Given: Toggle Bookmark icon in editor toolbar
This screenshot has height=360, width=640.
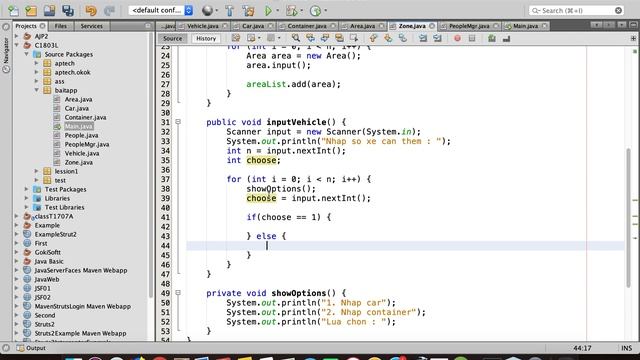Looking at the screenshot, I should click(402, 38).
